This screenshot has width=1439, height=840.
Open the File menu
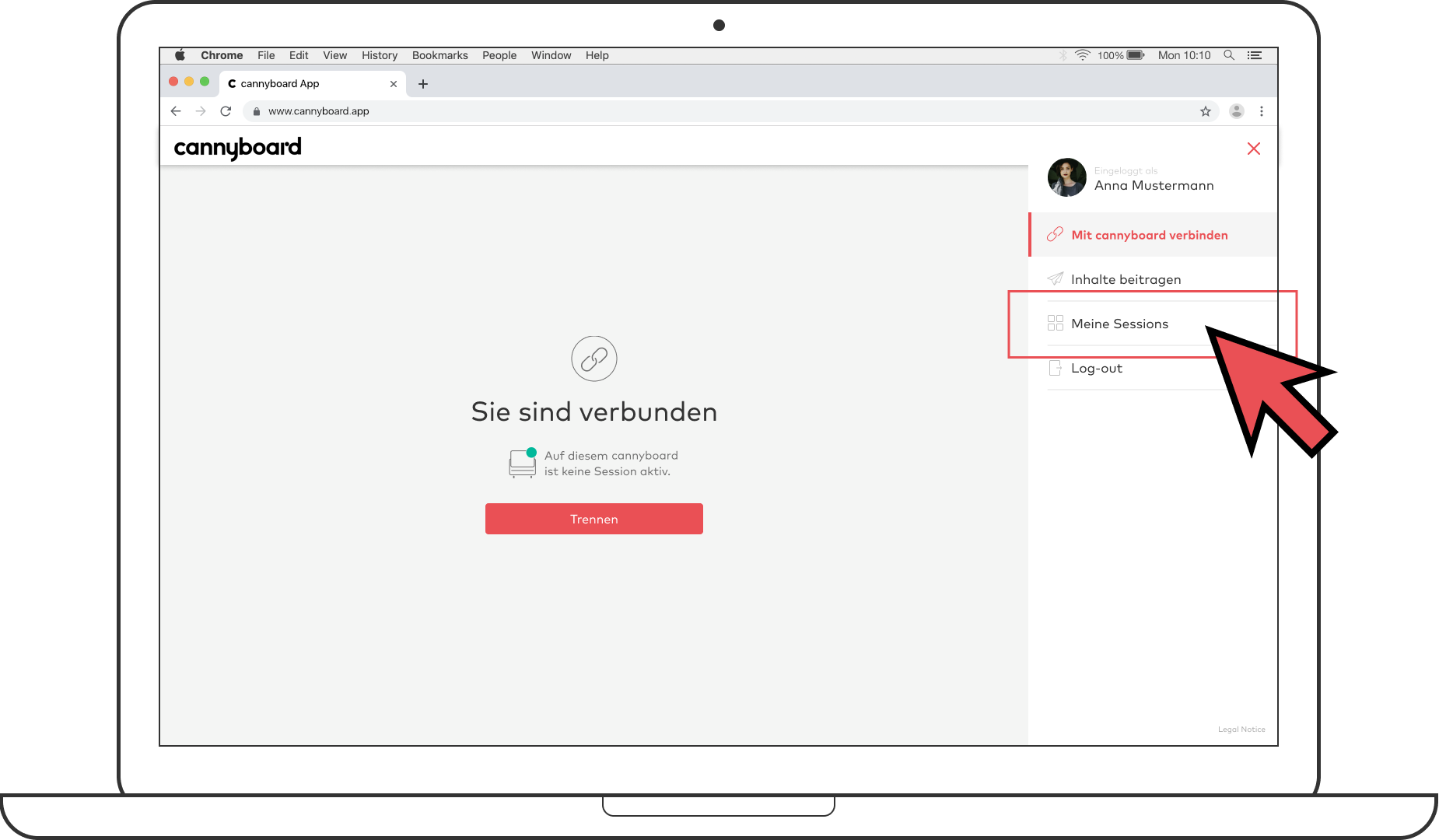click(266, 55)
